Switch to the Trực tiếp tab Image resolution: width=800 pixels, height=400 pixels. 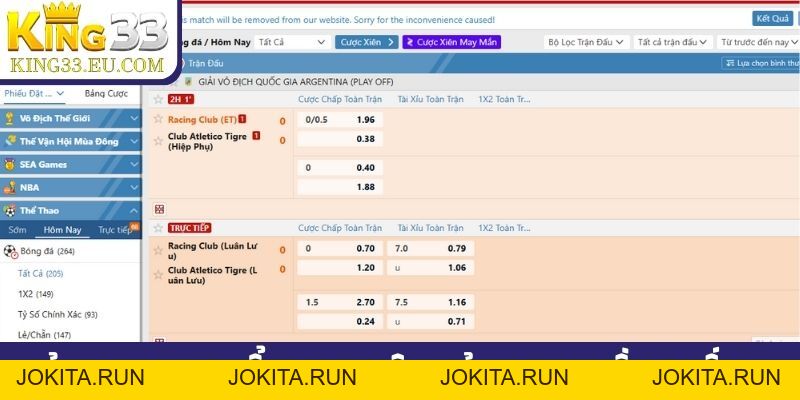(x=115, y=230)
